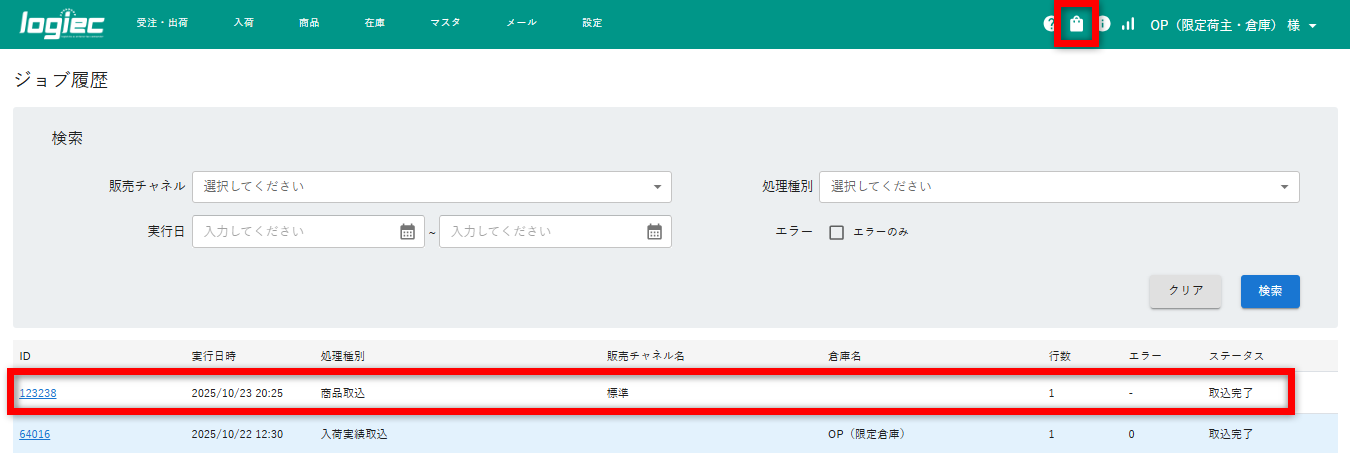Open calendar picker for start 実行日

point(407,231)
